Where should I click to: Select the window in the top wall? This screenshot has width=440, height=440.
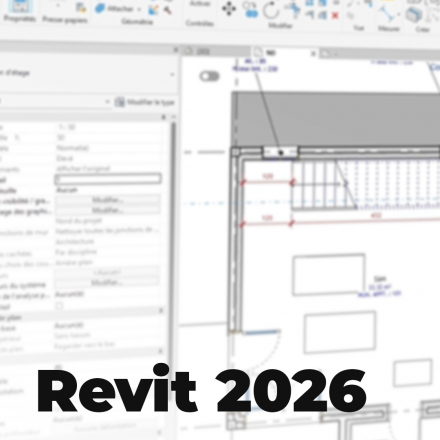click(x=280, y=153)
